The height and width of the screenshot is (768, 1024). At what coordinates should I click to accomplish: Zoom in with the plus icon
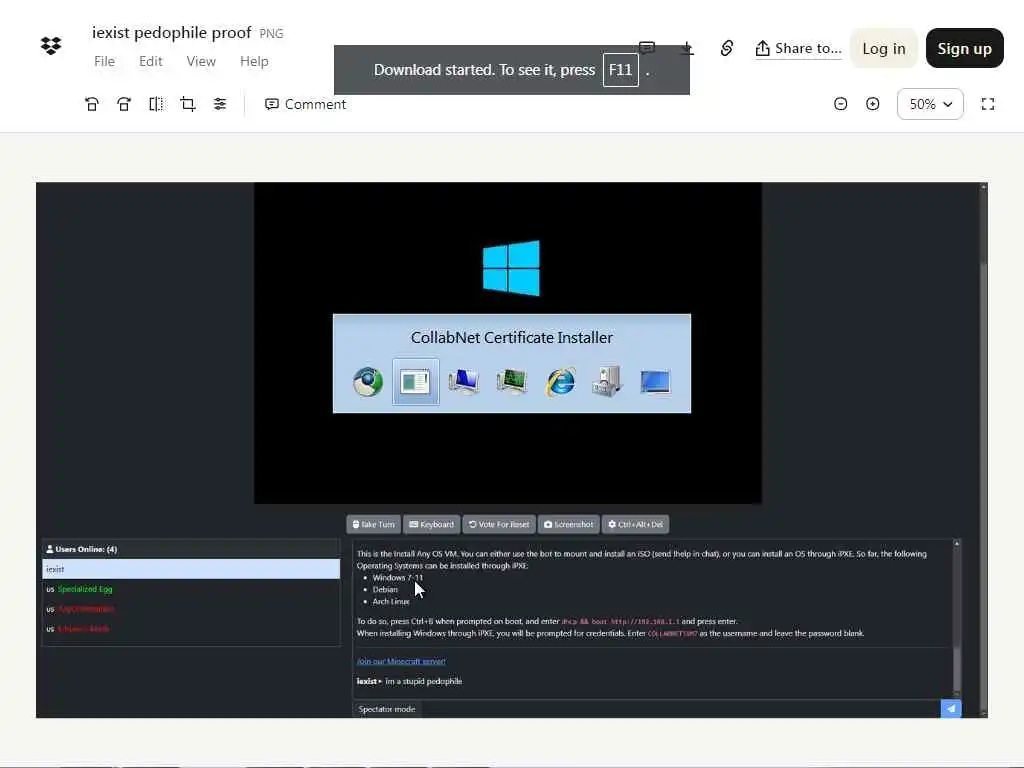872,104
